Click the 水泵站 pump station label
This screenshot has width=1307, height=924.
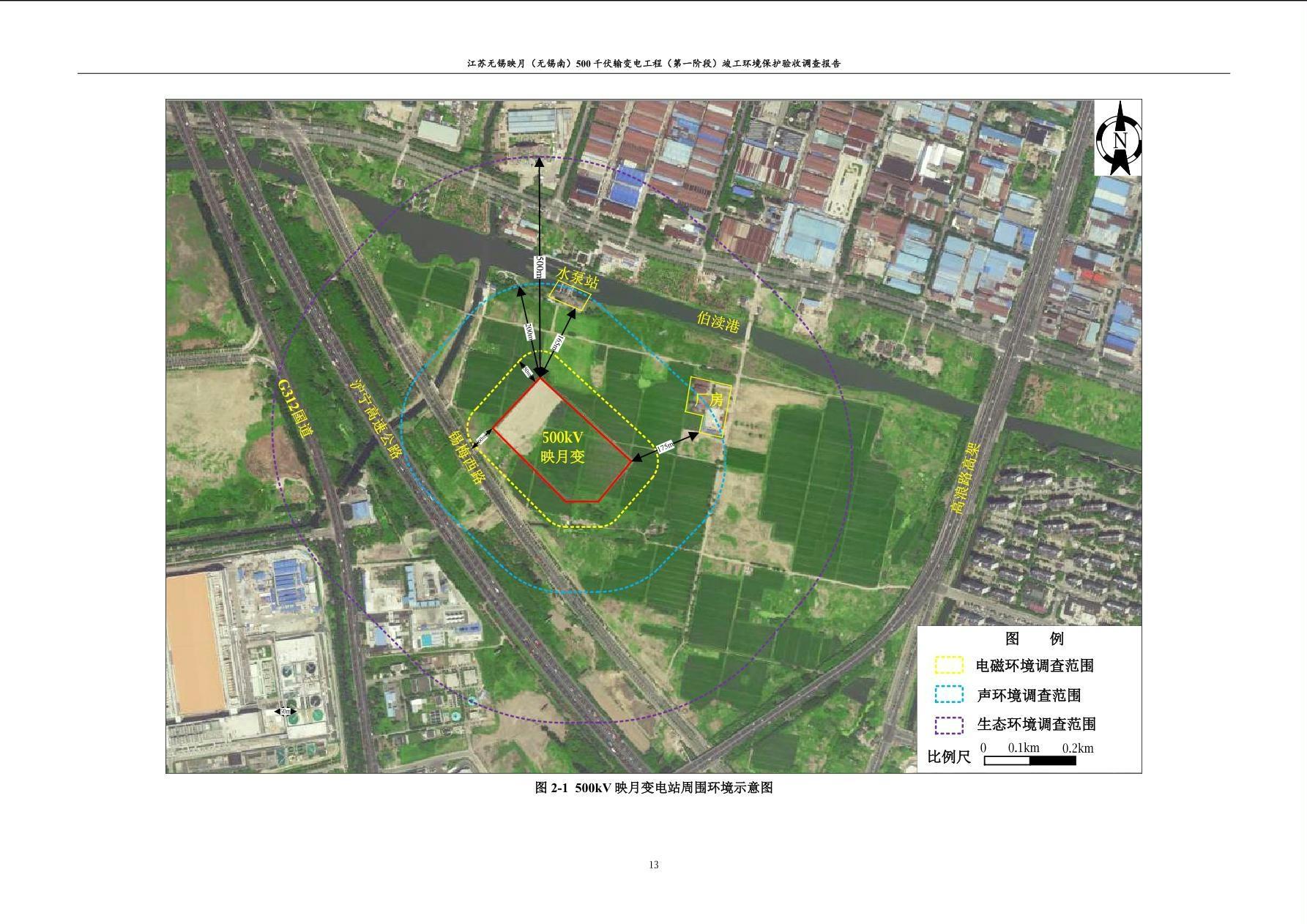(578, 276)
